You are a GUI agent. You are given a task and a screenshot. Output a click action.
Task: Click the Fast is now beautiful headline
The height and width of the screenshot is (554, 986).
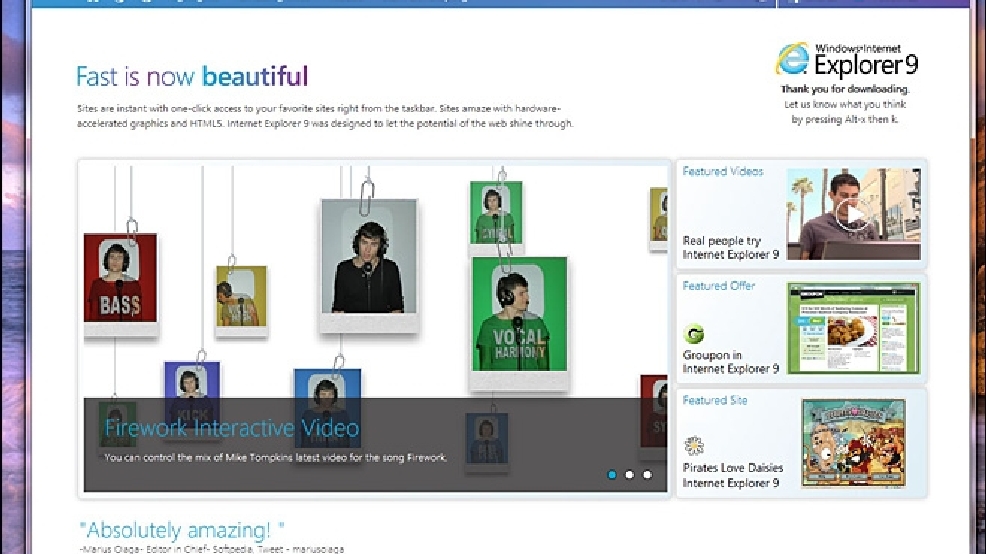coord(192,77)
